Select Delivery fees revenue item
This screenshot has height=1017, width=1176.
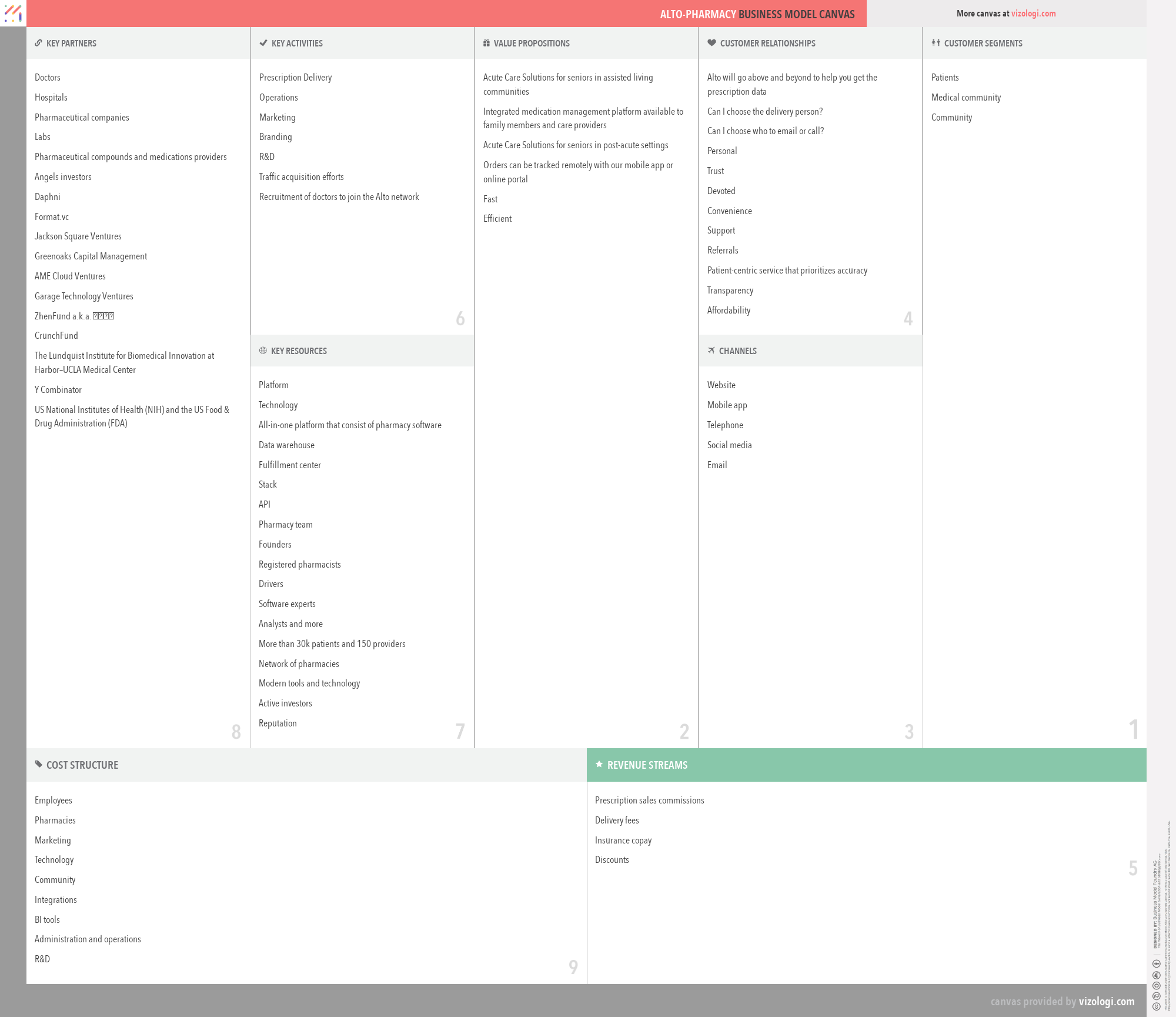point(616,821)
